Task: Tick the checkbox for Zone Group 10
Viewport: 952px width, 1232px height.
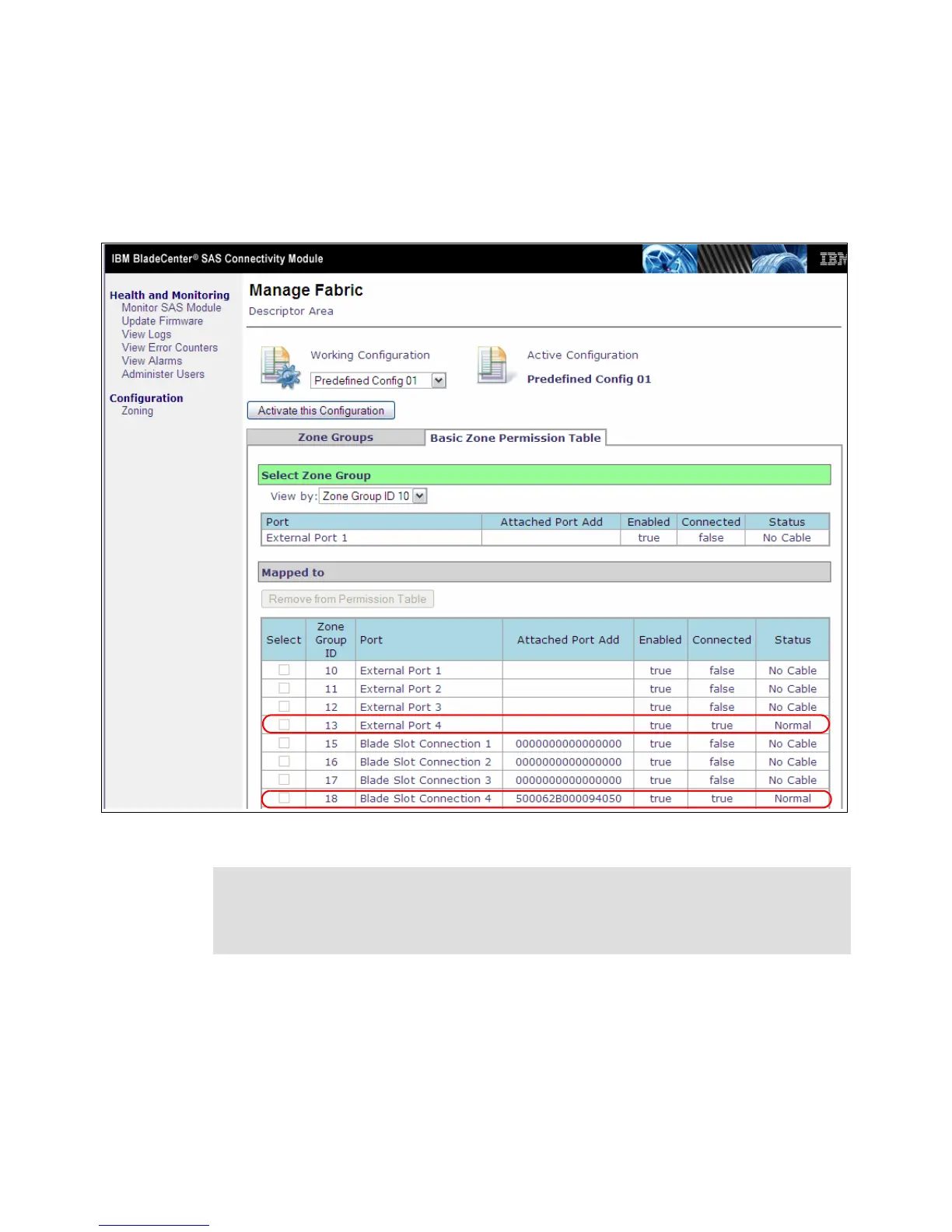Action: pyautogui.click(x=284, y=670)
